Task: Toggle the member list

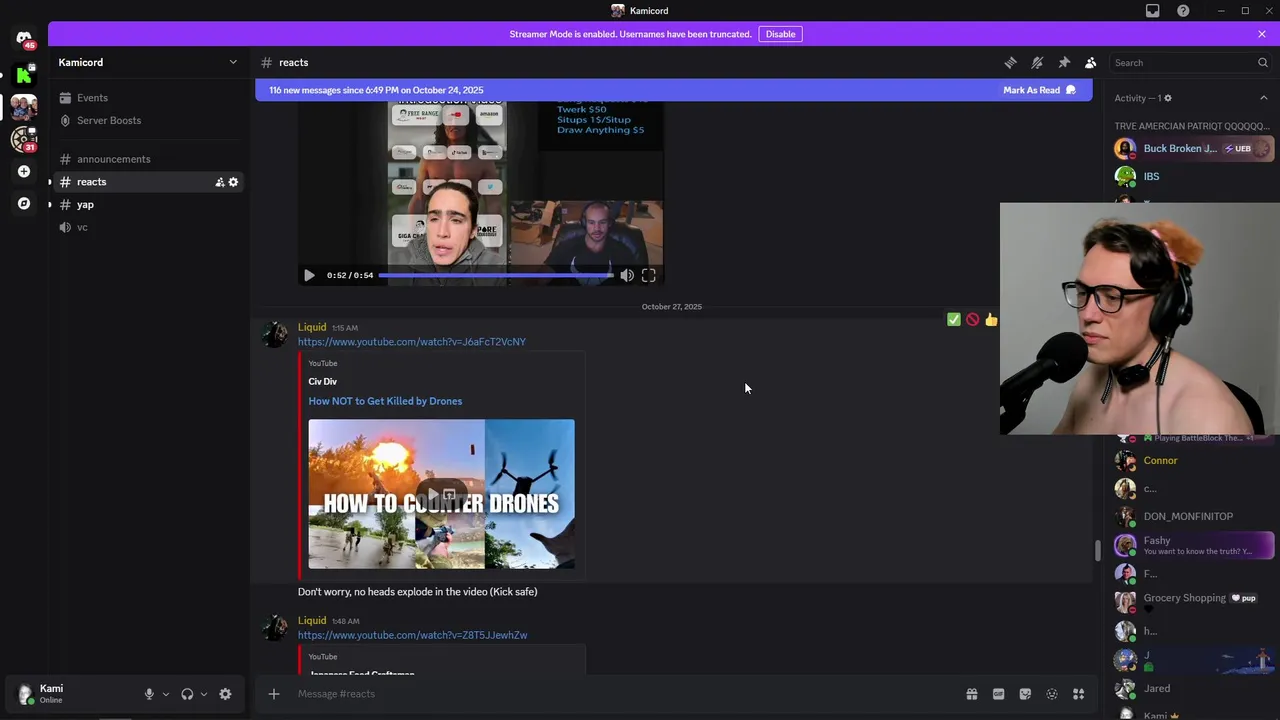Action: 1090,62
